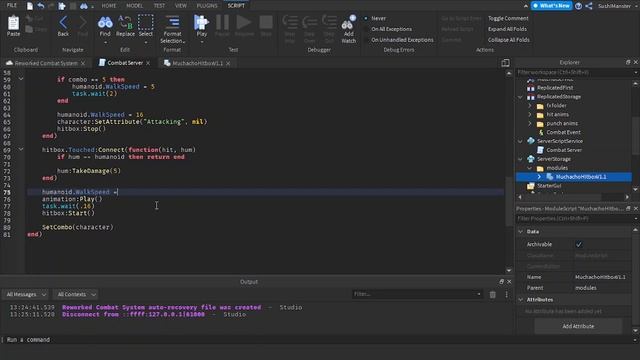
Task: Click the Select tool icon
Action: pos(145,23)
